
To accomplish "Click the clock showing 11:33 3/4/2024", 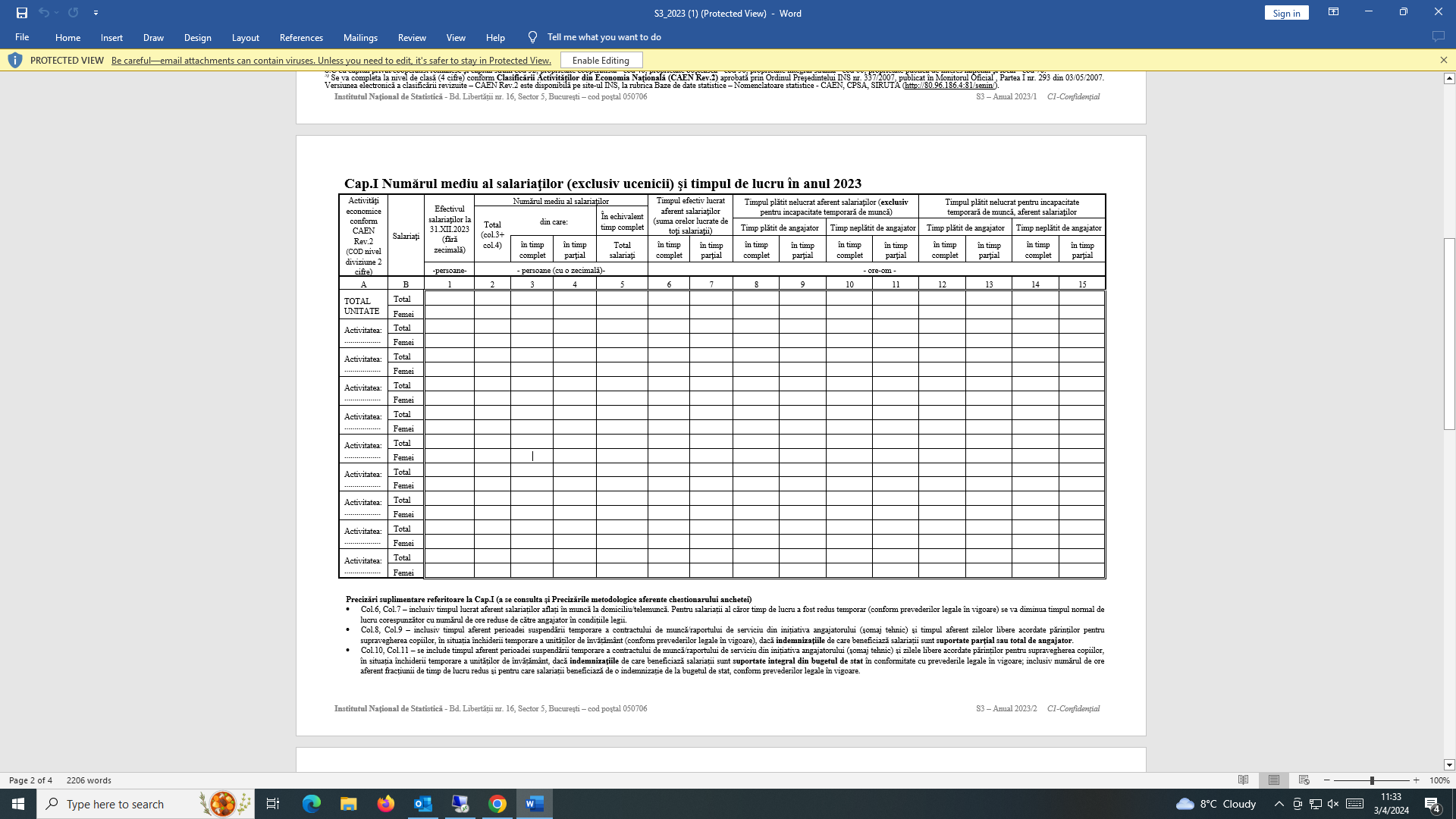I will coord(1391,804).
